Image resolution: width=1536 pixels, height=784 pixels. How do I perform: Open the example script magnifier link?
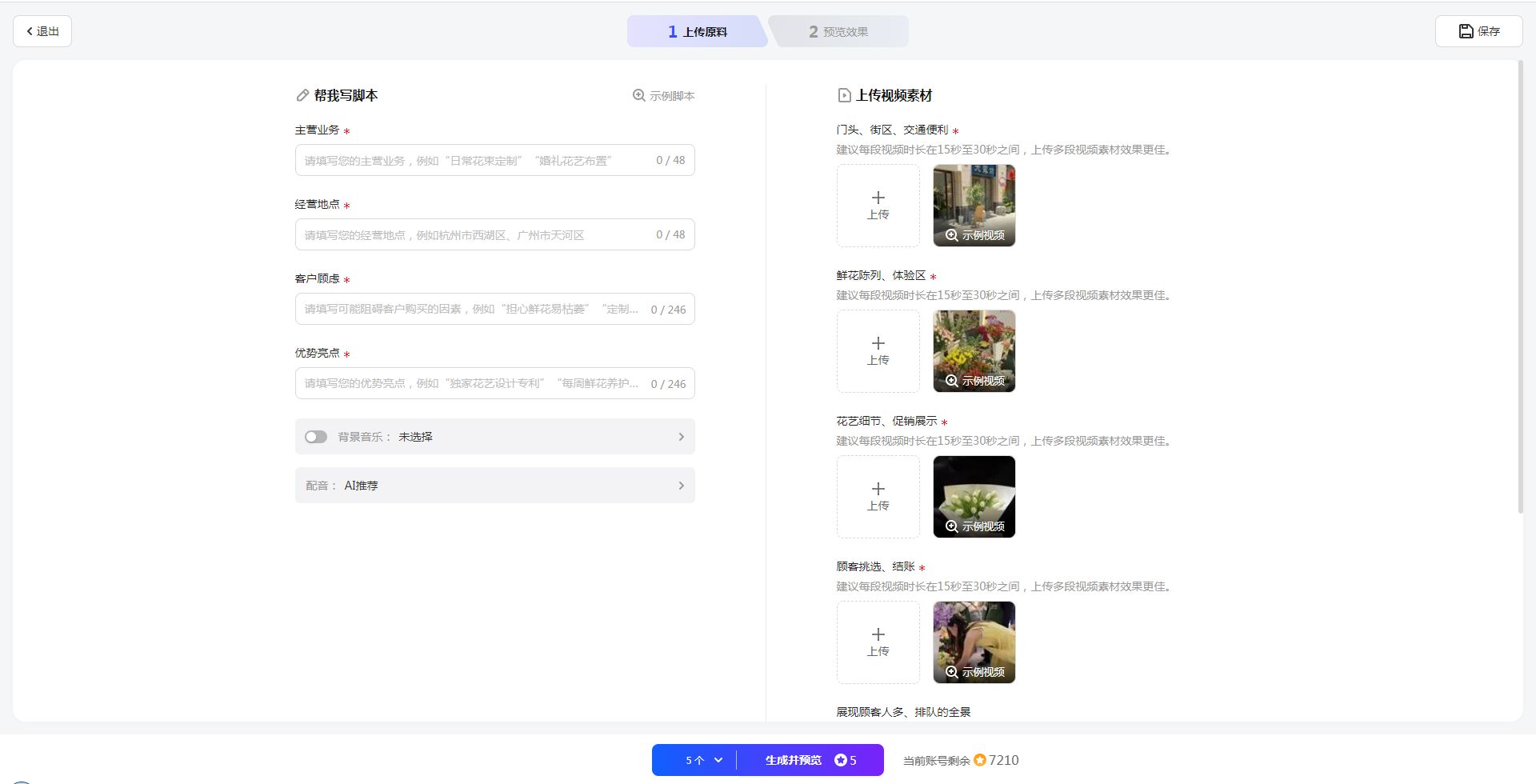point(663,96)
